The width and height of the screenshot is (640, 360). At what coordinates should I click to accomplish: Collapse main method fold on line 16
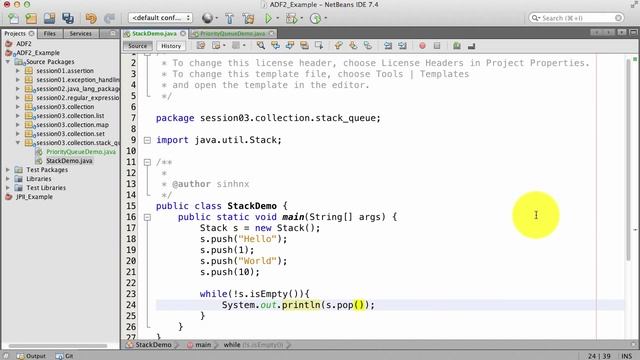(x=147, y=218)
